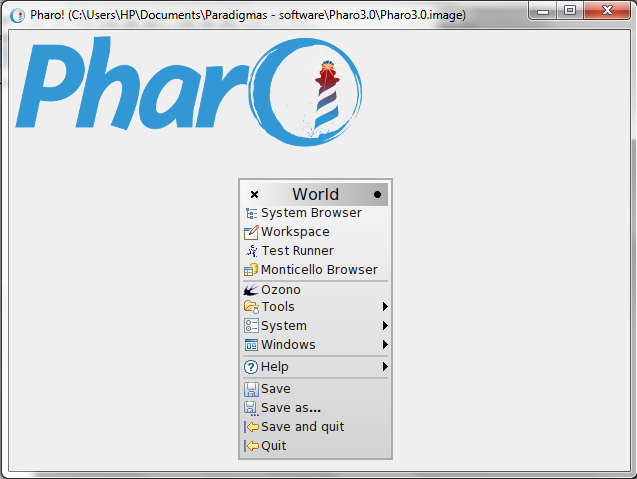Click the World menu title bar
Image resolution: width=637 pixels, height=479 pixels.
tap(315, 195)
